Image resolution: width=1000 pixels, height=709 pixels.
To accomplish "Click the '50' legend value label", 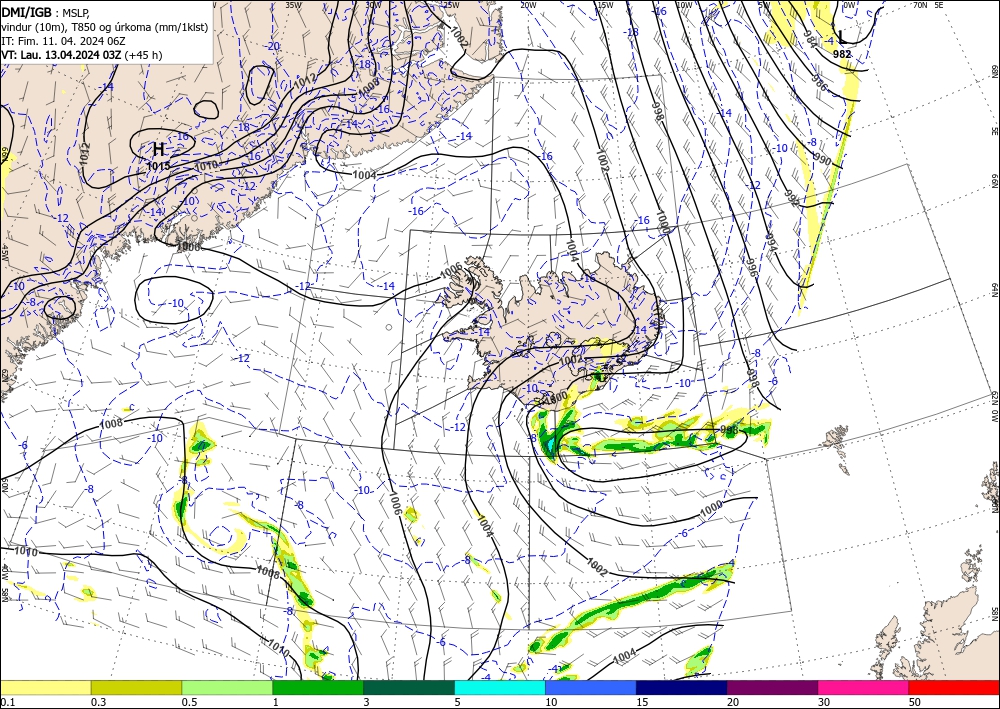I will click(915, 702).
